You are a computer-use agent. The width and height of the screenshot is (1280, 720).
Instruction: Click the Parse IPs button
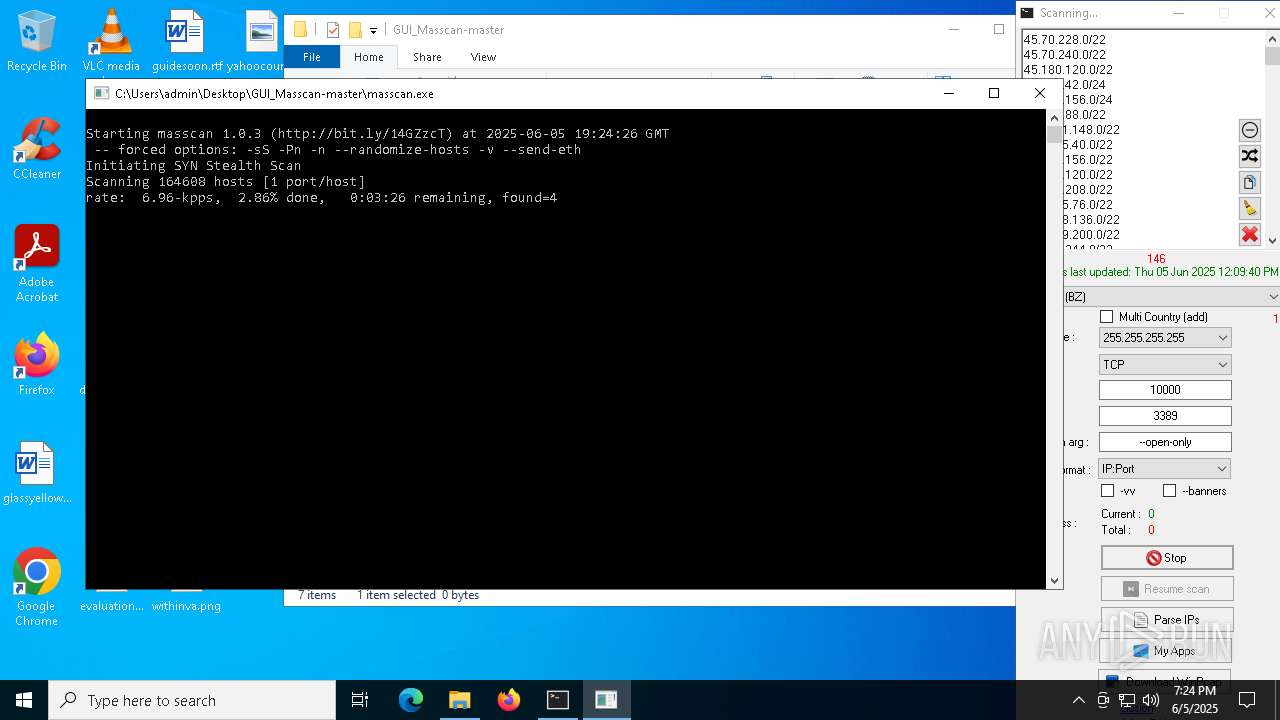point(1167,620)
